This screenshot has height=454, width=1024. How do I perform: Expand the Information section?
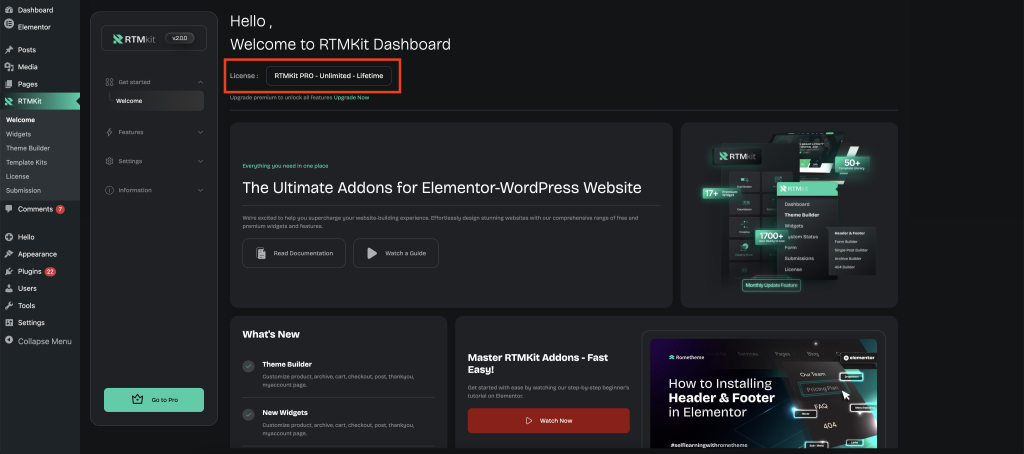[x=200, y=190]
